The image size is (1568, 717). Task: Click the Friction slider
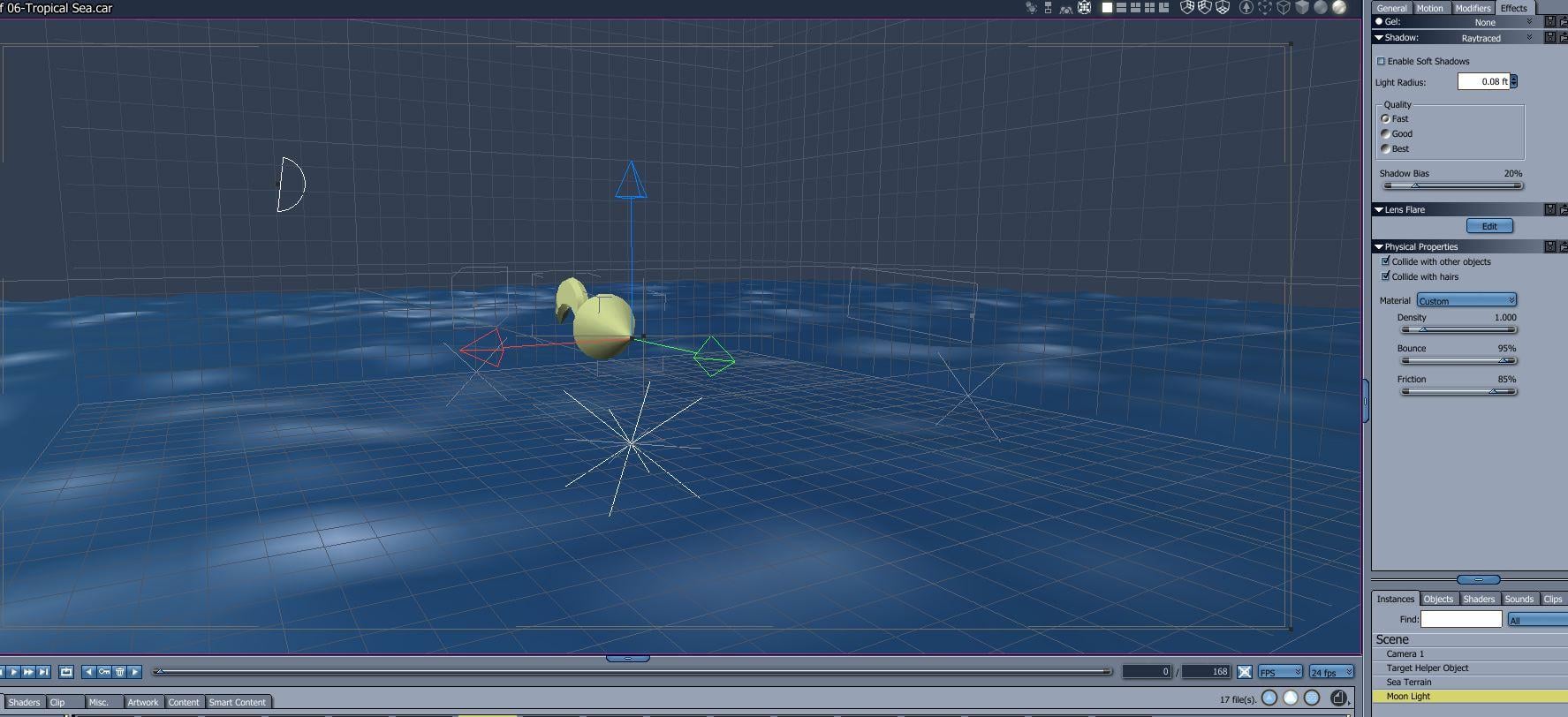pyautogui.click(x=1458, y=391)
